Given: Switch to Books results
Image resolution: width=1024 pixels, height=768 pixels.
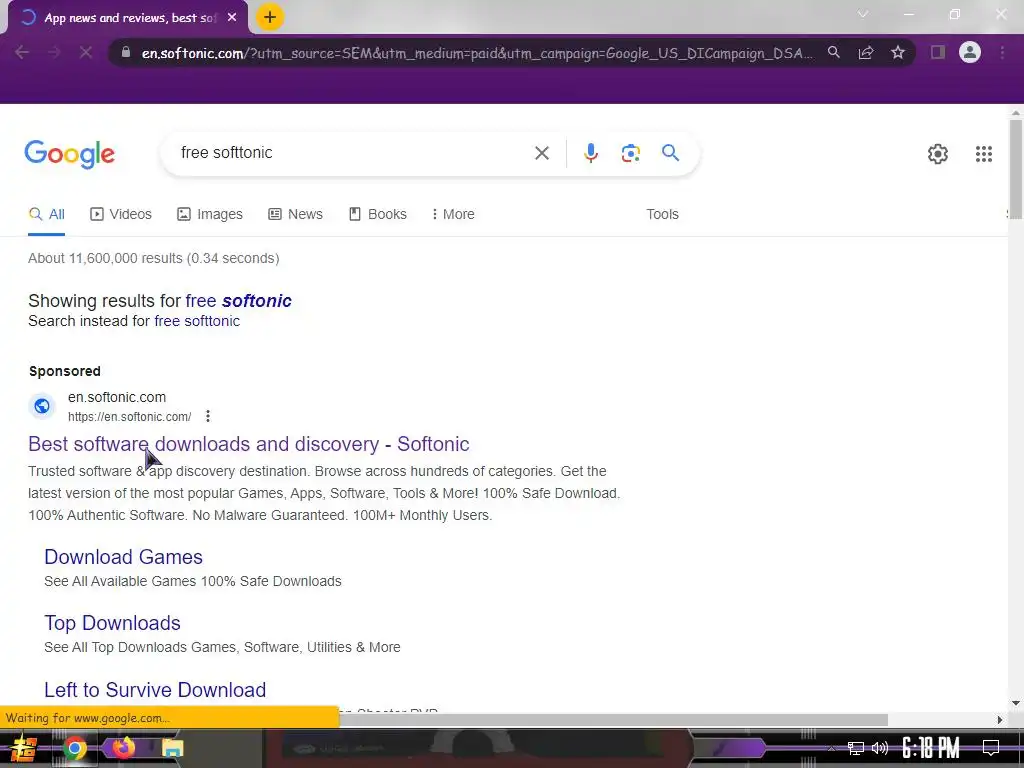Looking at the screenshot, I should (377, 214).
